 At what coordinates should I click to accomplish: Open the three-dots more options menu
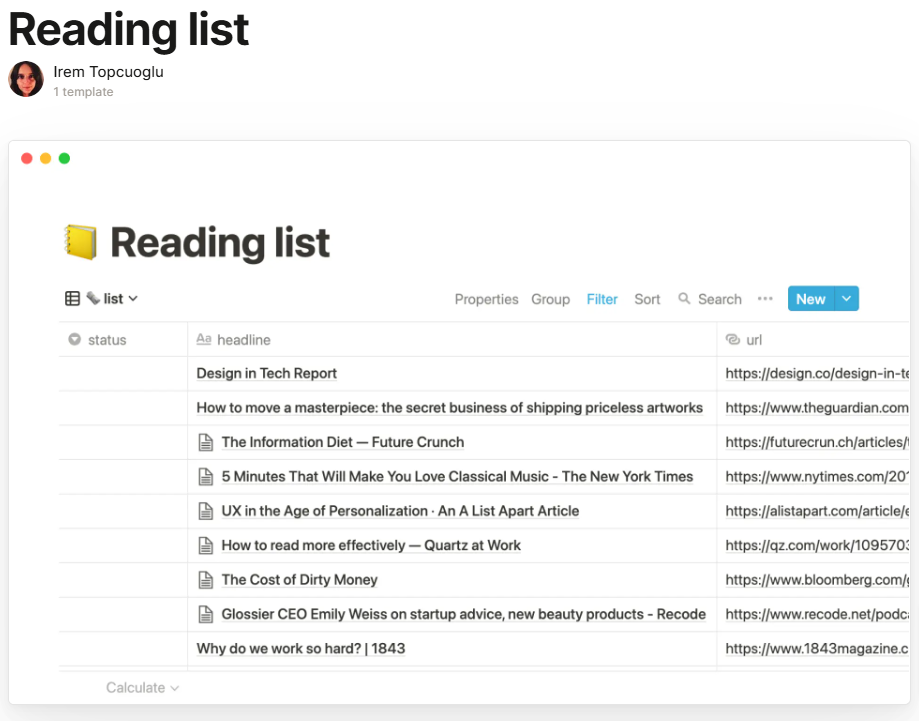coord(765,298)
